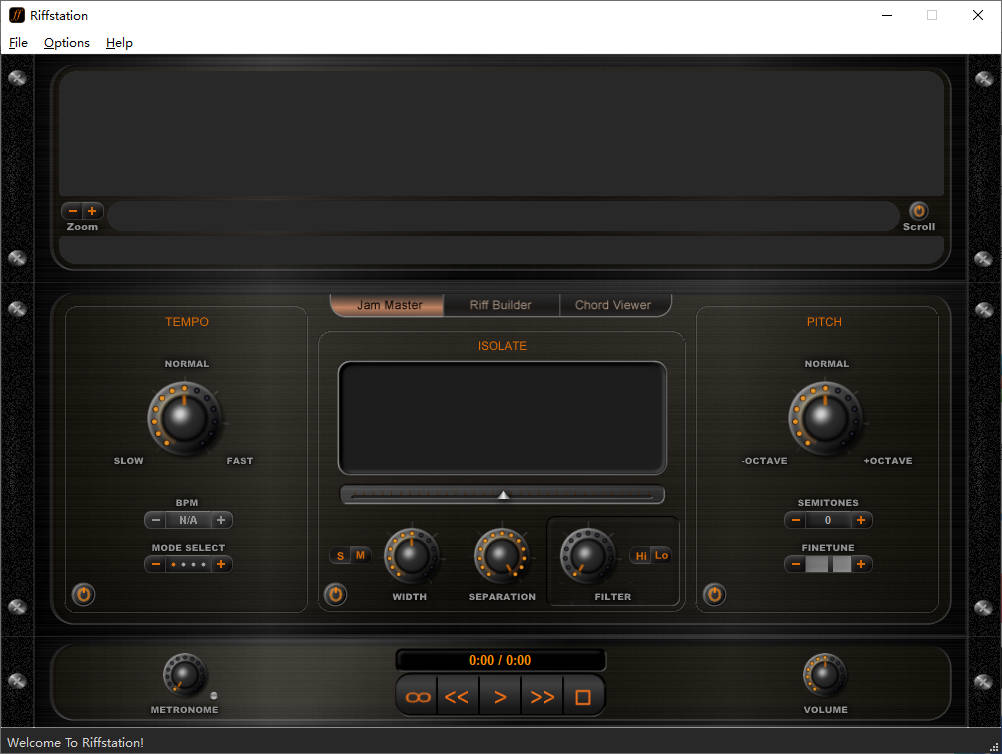Click the Width knob
Image resolution: width=1002 pixels, height=754 pixels.
[x=412, y=555]
